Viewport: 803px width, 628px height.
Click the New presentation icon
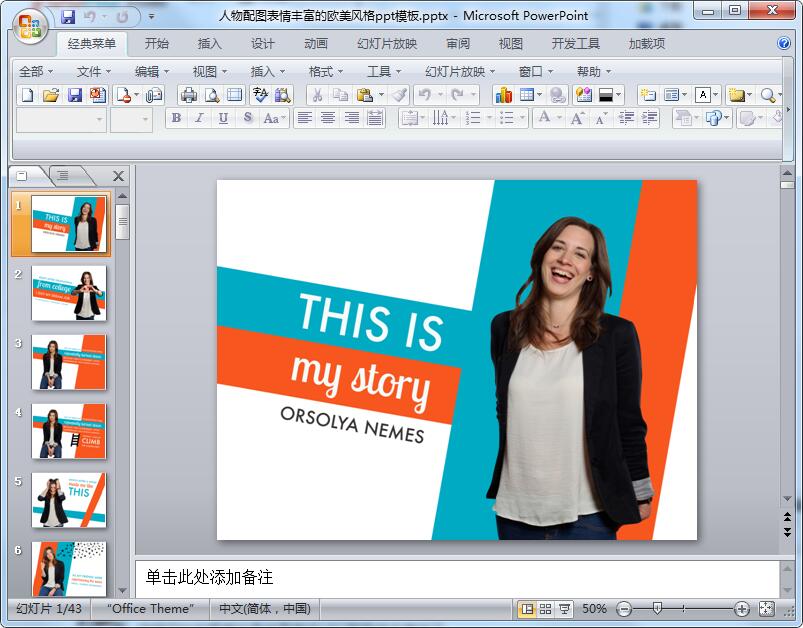pyautogui.click(x=28, y=95)
